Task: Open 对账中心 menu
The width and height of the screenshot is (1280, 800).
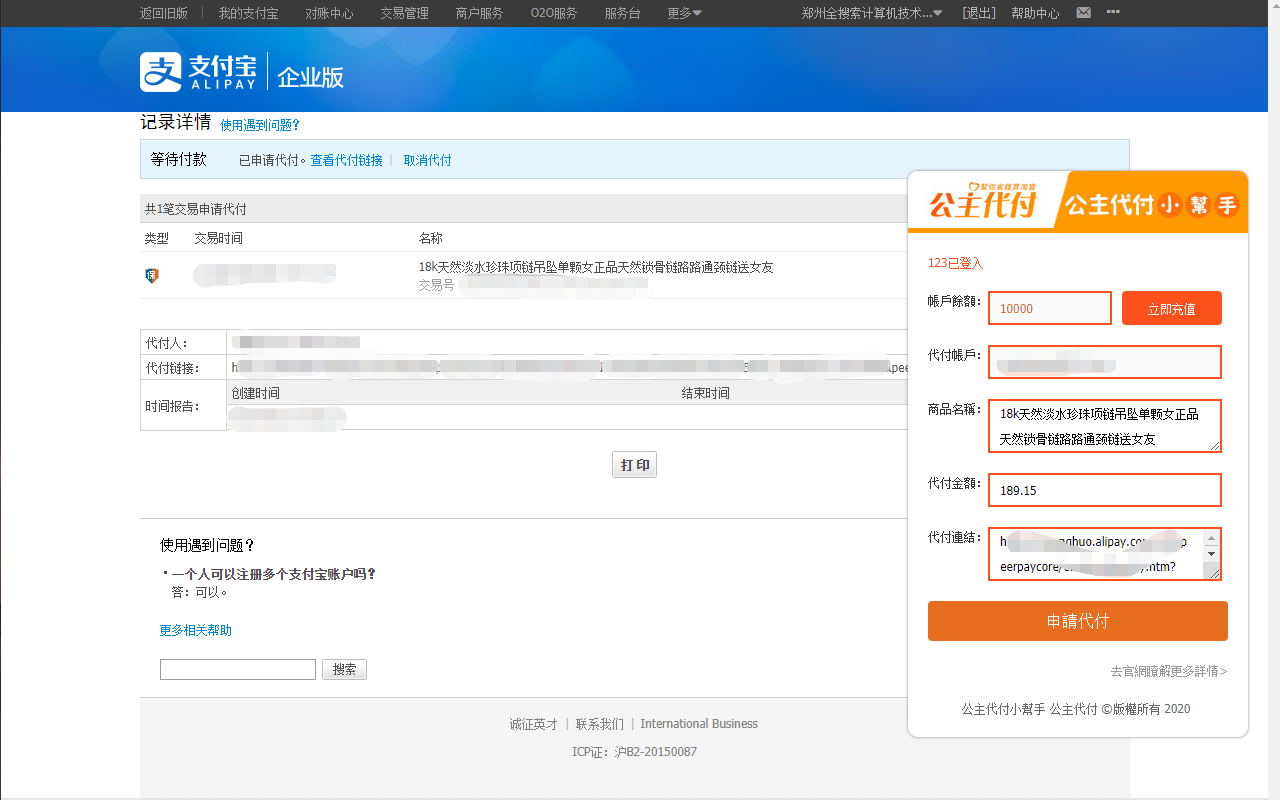Action: [x=329, y=13]
